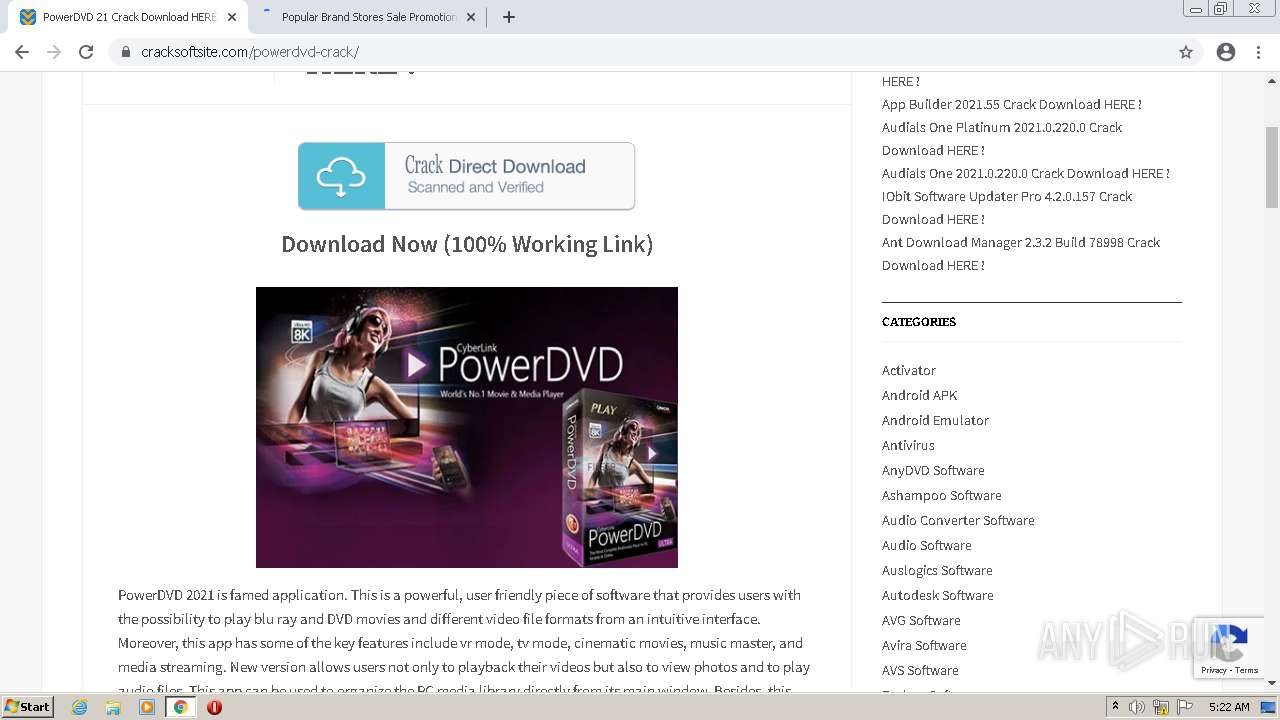Image resolution: width=1280 pixels, height=720 pixels.
Task: Reload the current page
Action: (x=86, y=52)
